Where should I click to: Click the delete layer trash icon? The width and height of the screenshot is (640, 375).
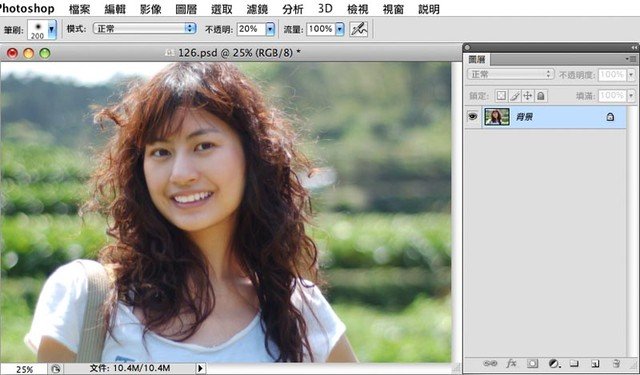point(616,363)
